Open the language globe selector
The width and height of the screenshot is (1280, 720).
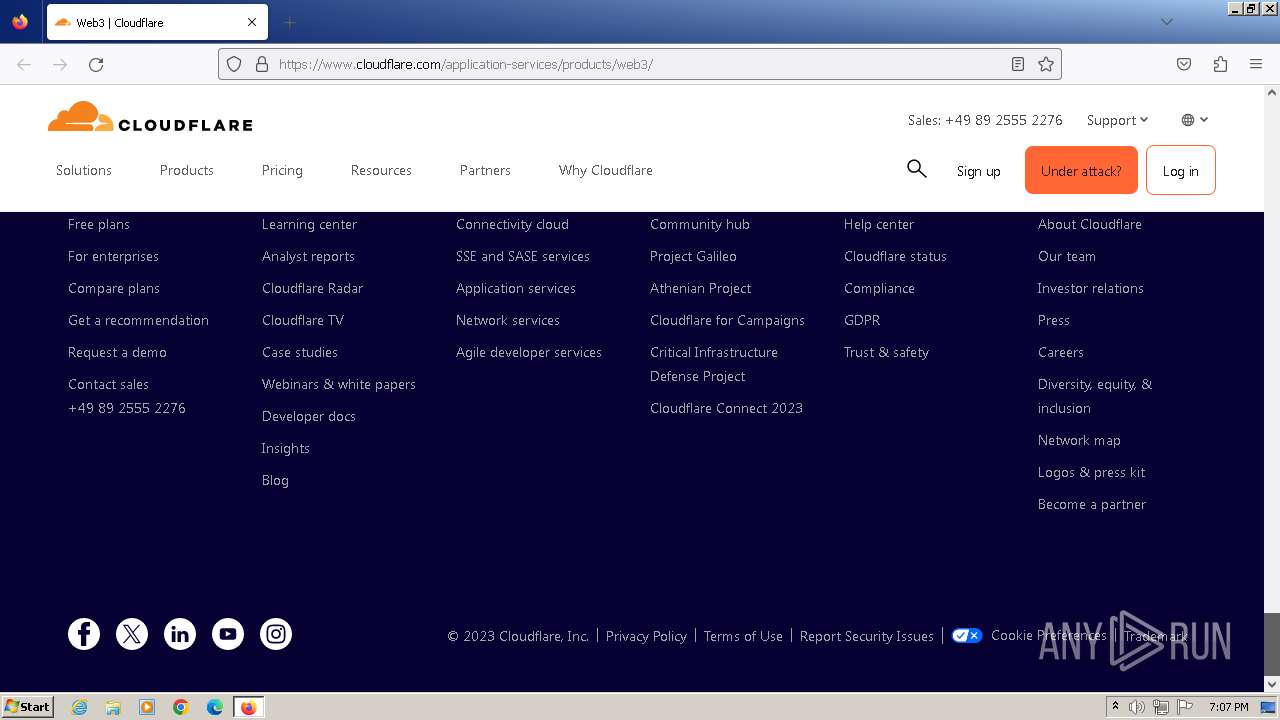[1194, 120]
